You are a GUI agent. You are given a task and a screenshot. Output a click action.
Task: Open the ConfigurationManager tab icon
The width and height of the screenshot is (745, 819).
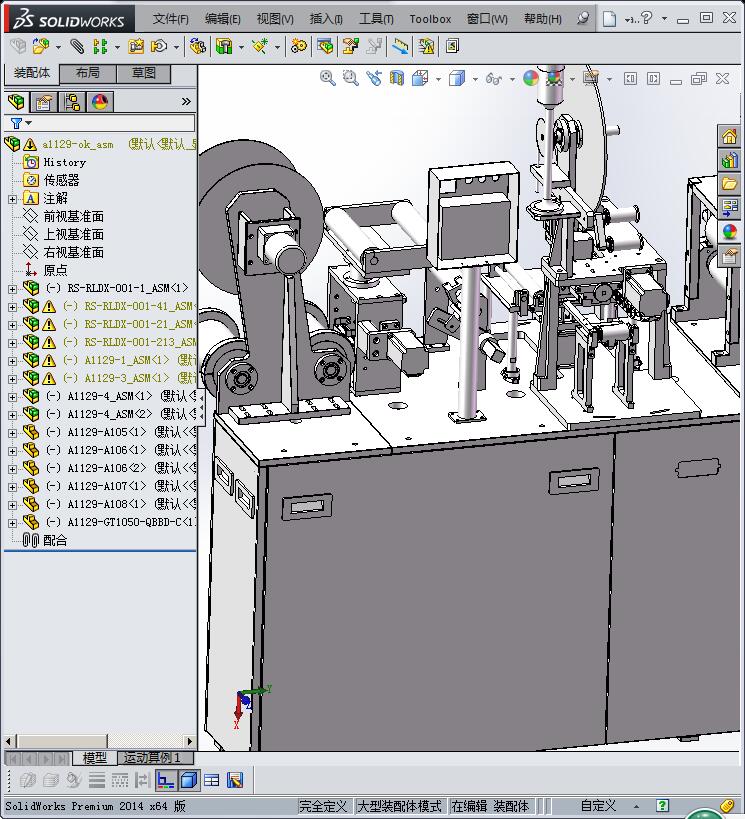[71, 102]
